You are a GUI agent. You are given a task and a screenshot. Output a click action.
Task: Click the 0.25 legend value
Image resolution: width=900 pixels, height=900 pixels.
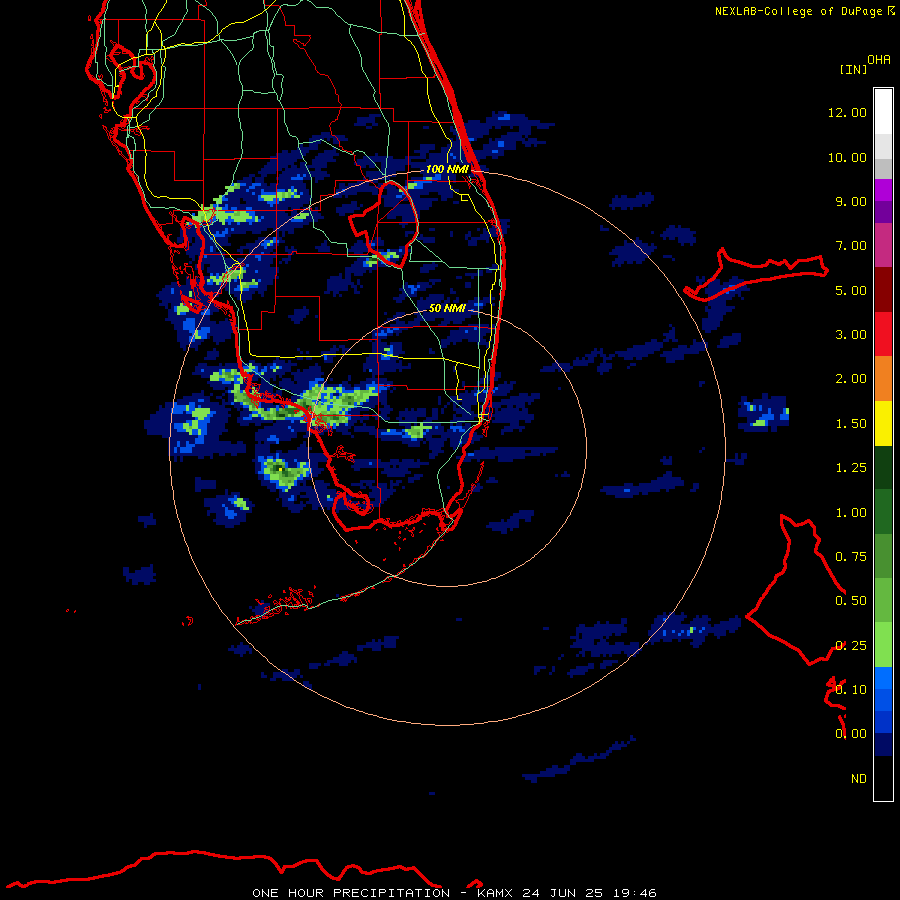[x=851, y=646]
